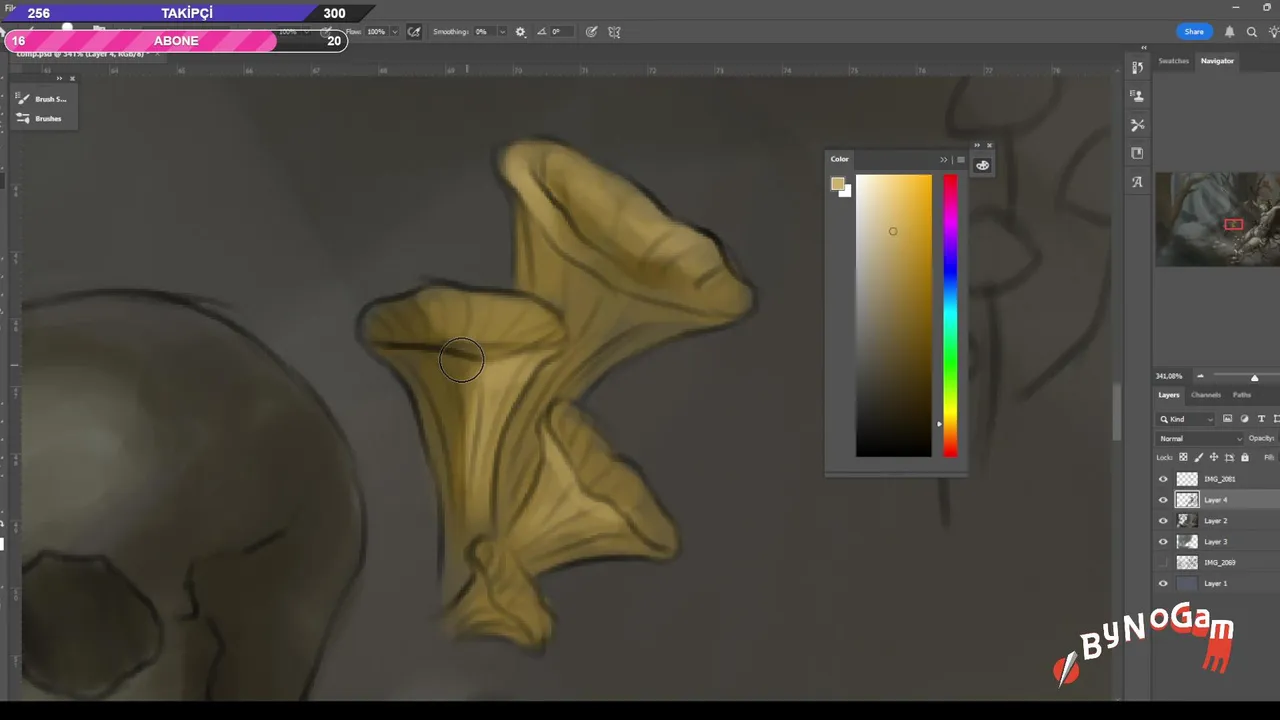Hide Layer 1 visibility eye
This screenshot has height=720, width=1280.
coord(1163,583)
